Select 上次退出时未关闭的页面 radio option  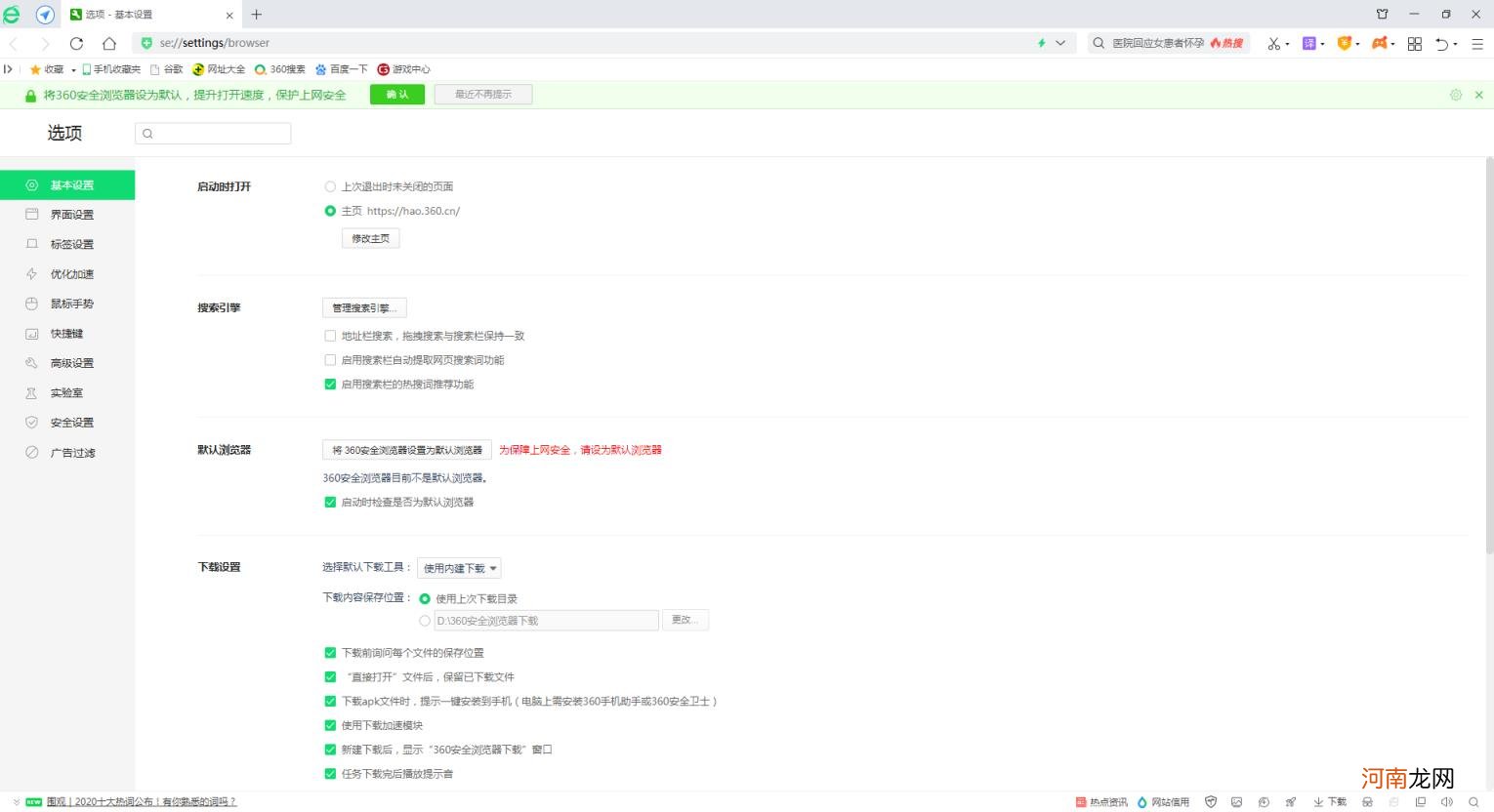click(330, 186)
